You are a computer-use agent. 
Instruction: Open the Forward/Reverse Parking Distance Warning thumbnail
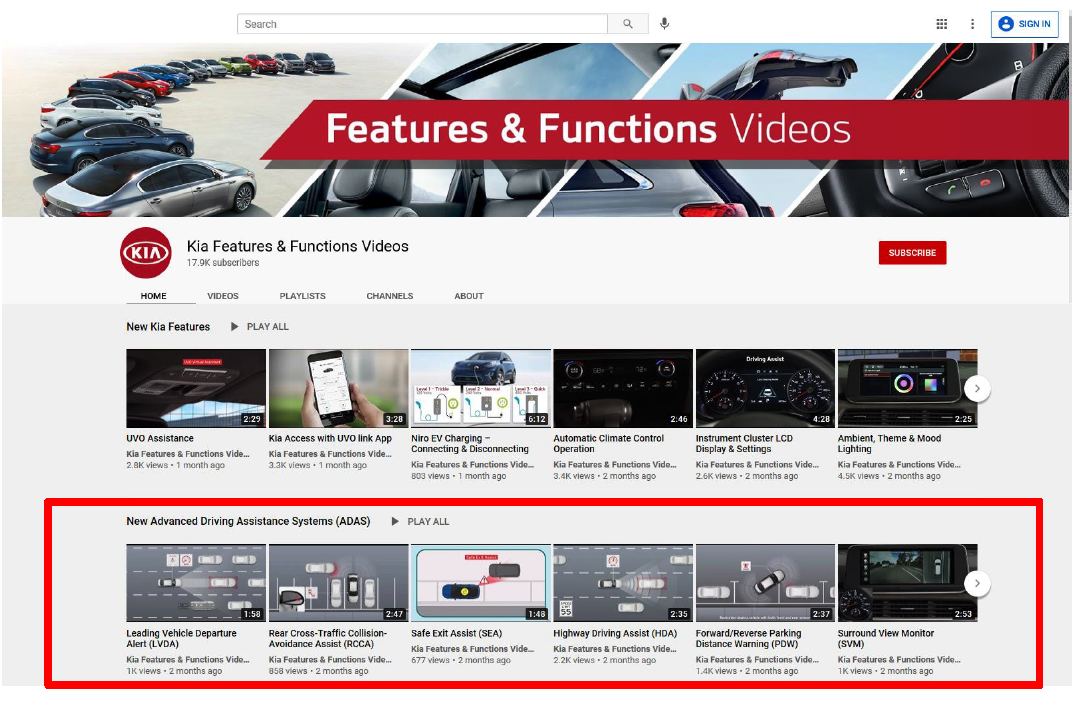click(x=765, y=584)
